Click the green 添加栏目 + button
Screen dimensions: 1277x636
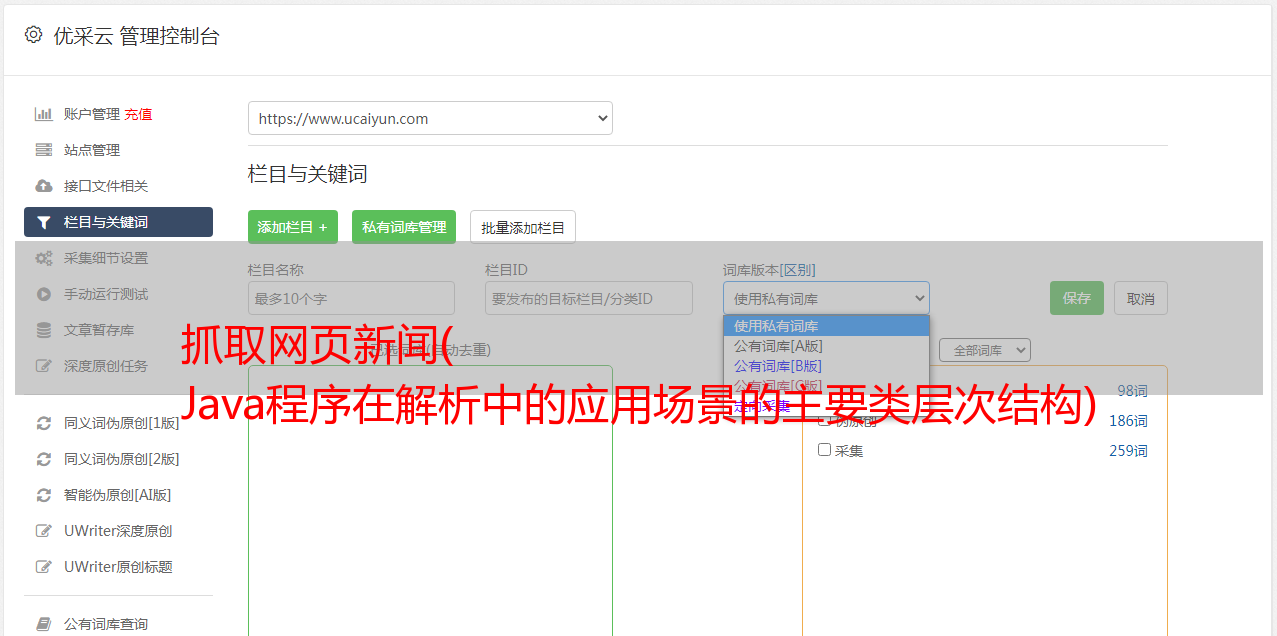coord(293,227)
